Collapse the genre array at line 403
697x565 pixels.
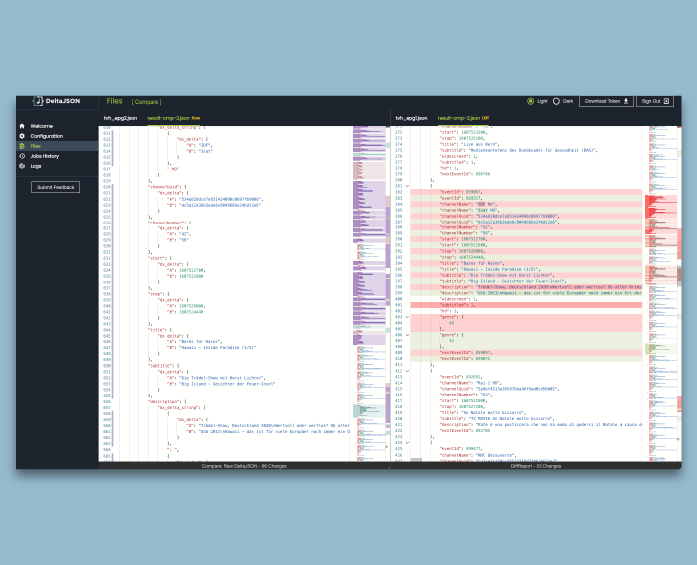(407, 317)
